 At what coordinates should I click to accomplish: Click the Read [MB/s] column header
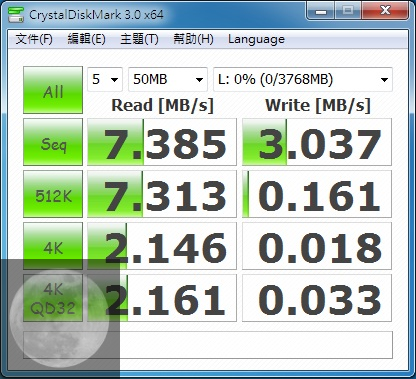pyautogui.click(x=162, y=105)
